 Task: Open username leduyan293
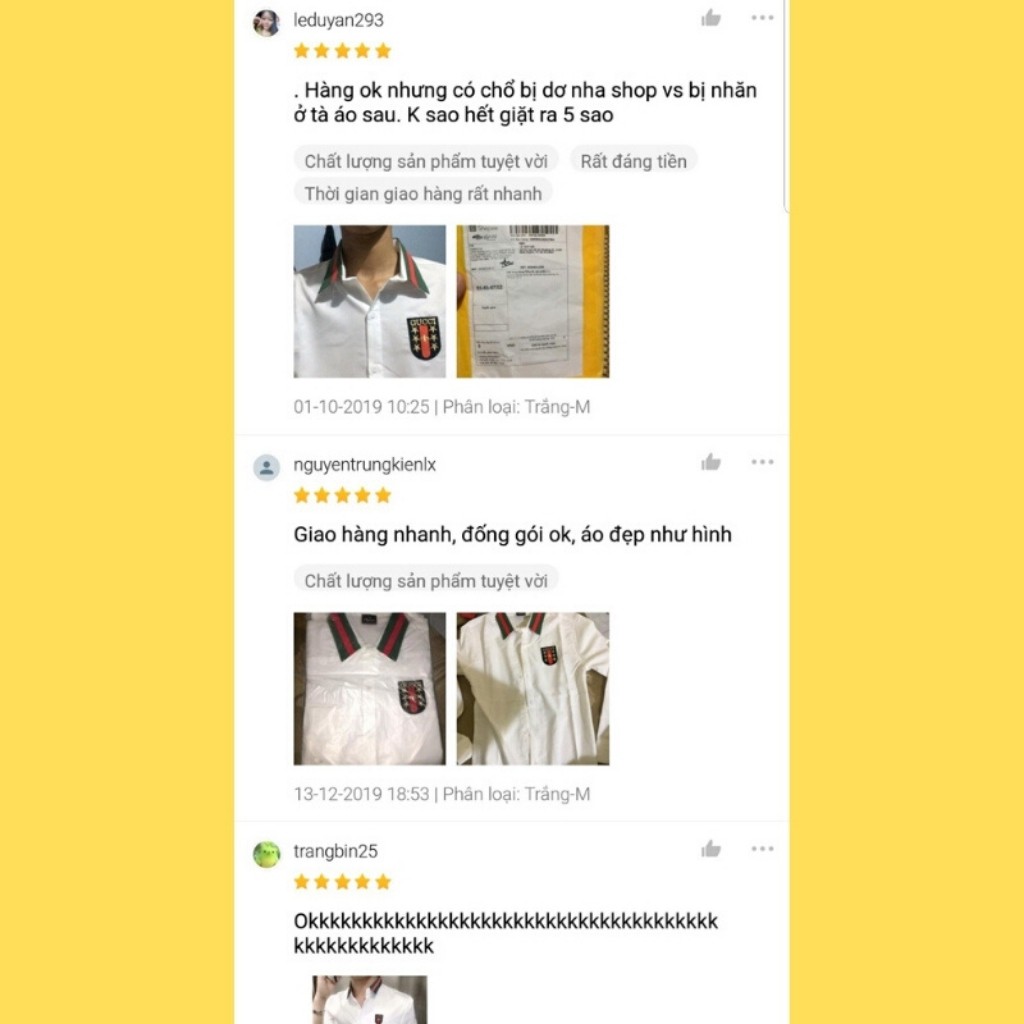click(338, 20)
